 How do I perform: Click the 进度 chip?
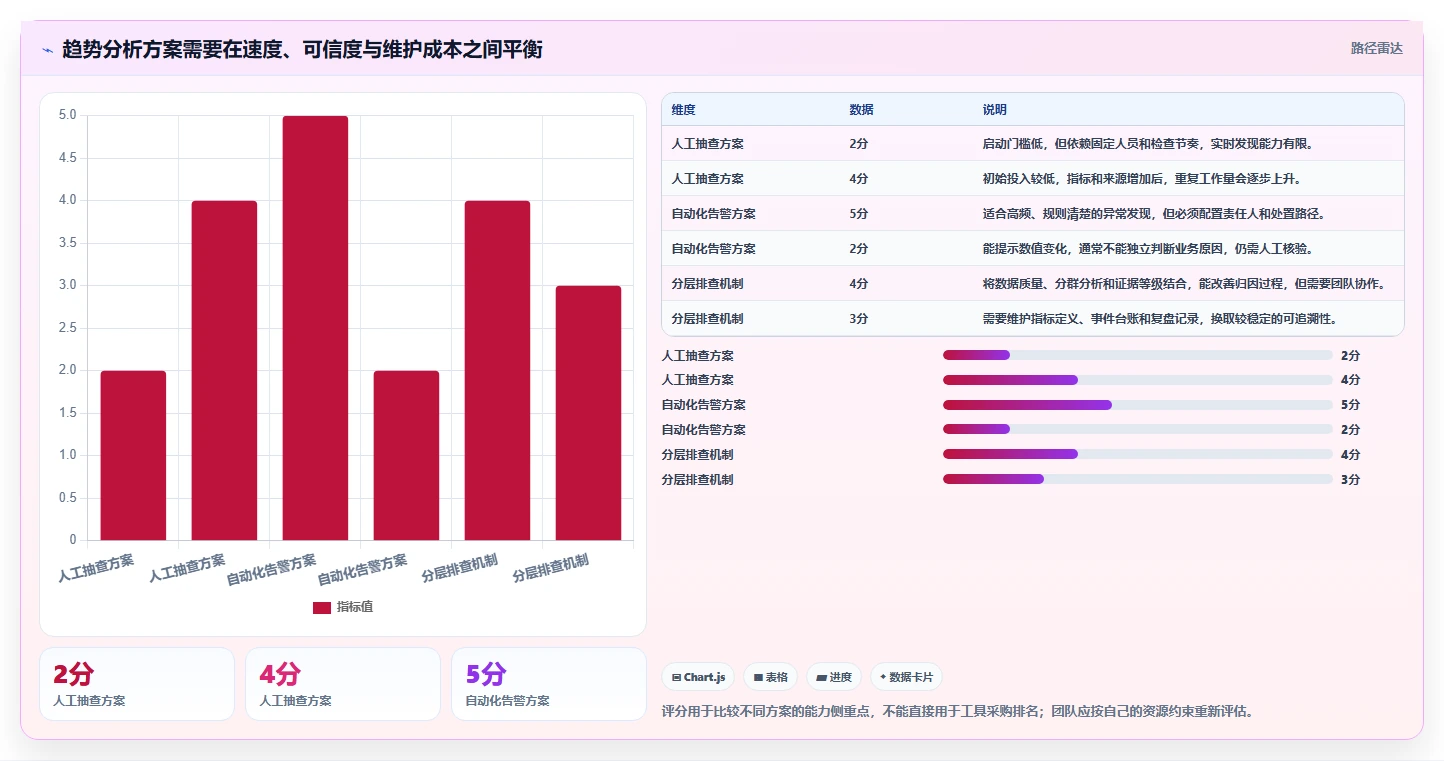tap(834, 677)
